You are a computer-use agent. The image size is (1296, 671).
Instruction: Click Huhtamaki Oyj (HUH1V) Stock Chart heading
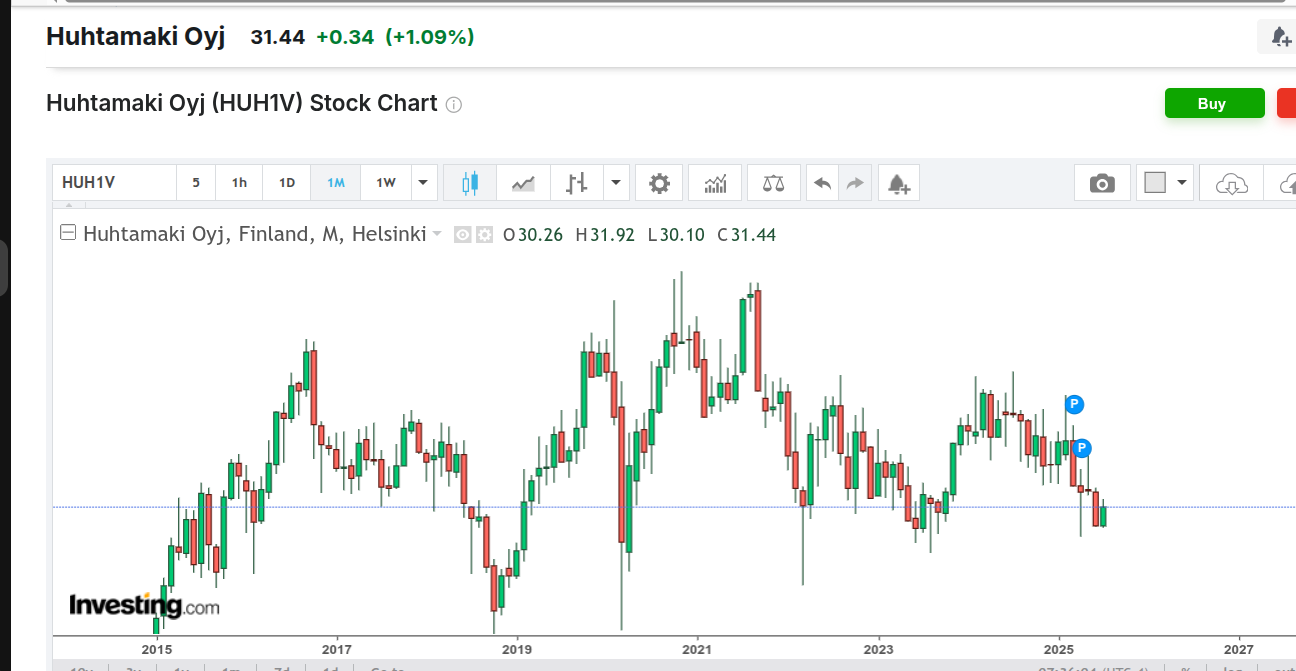pyautogui.click(x=242, y=103)
